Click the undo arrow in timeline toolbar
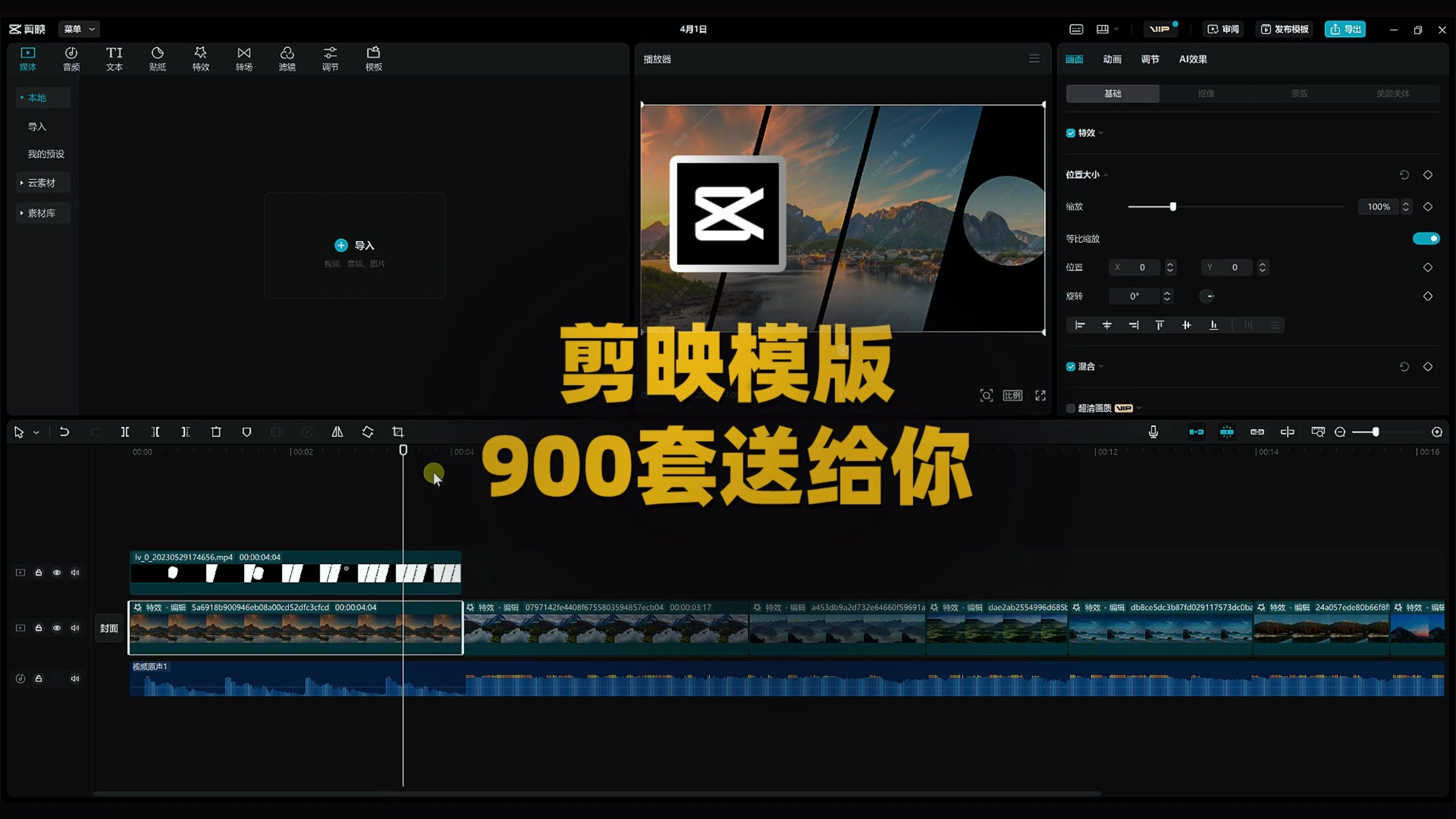Viewport: 1456px width, 819px height. 64,432
